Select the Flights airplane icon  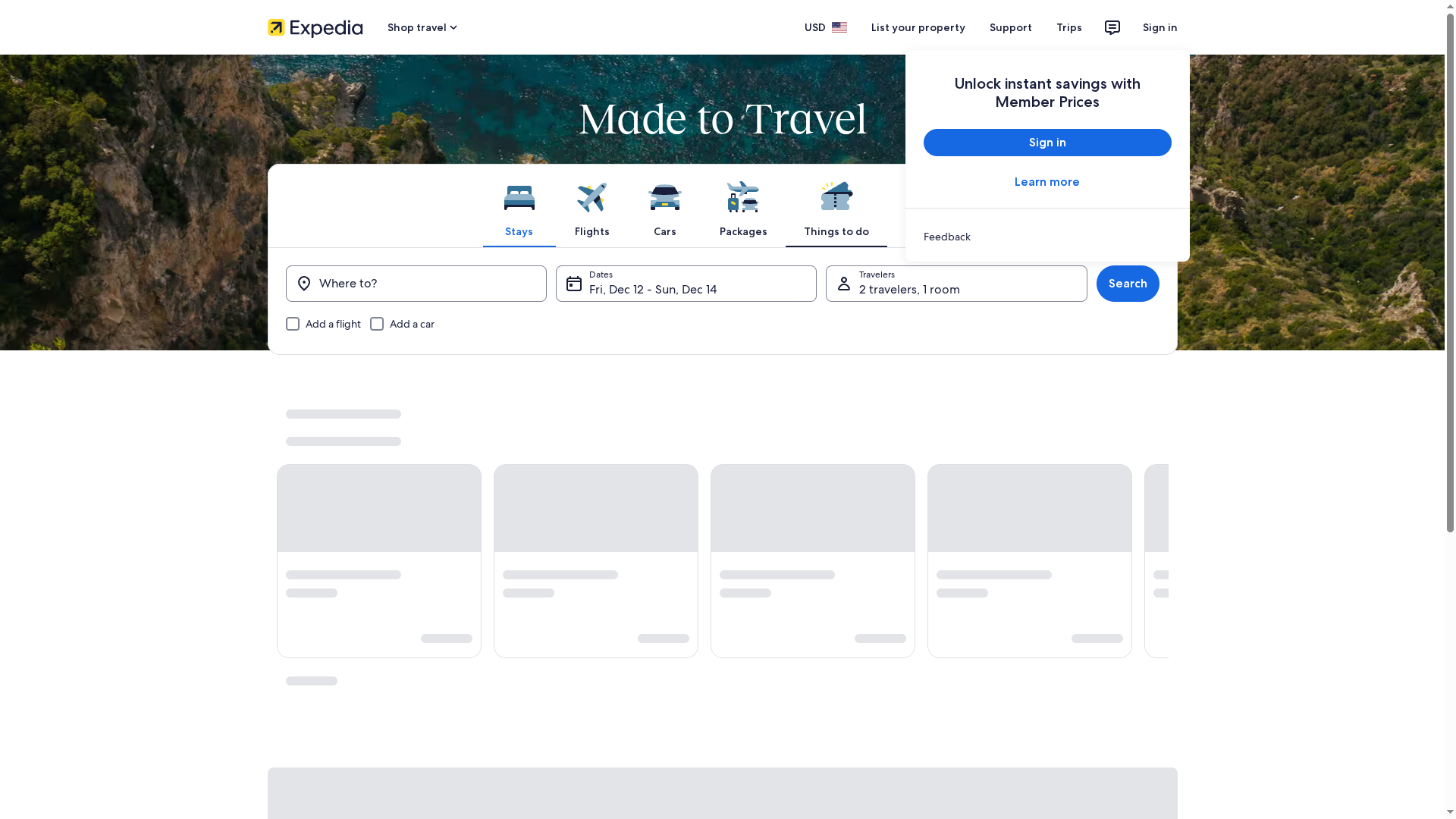(591, 196)
